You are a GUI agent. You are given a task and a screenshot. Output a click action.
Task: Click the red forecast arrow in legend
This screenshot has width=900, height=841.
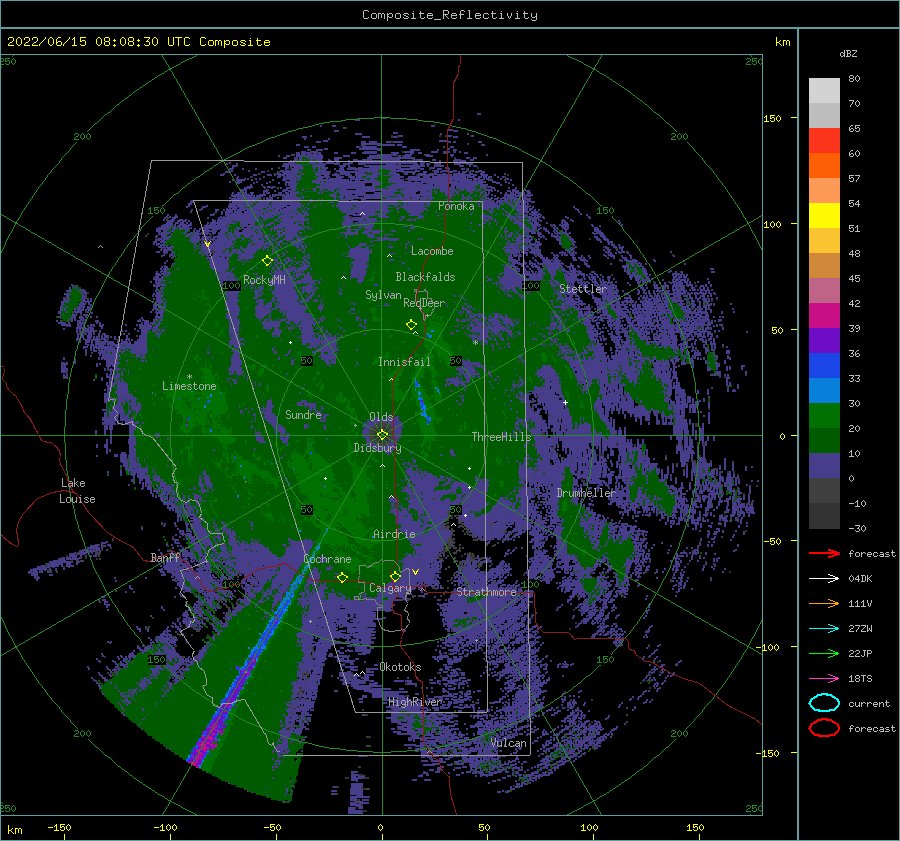pyautogui.click(x=824, y=553)
